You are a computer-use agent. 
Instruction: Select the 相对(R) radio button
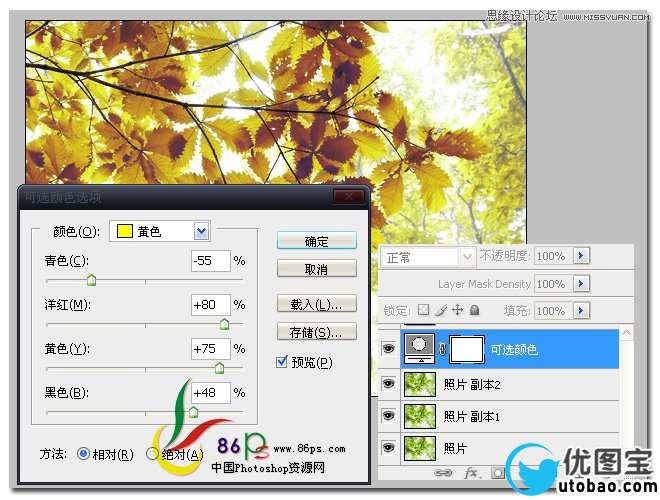pyautogui.click(x=83, y=454)
